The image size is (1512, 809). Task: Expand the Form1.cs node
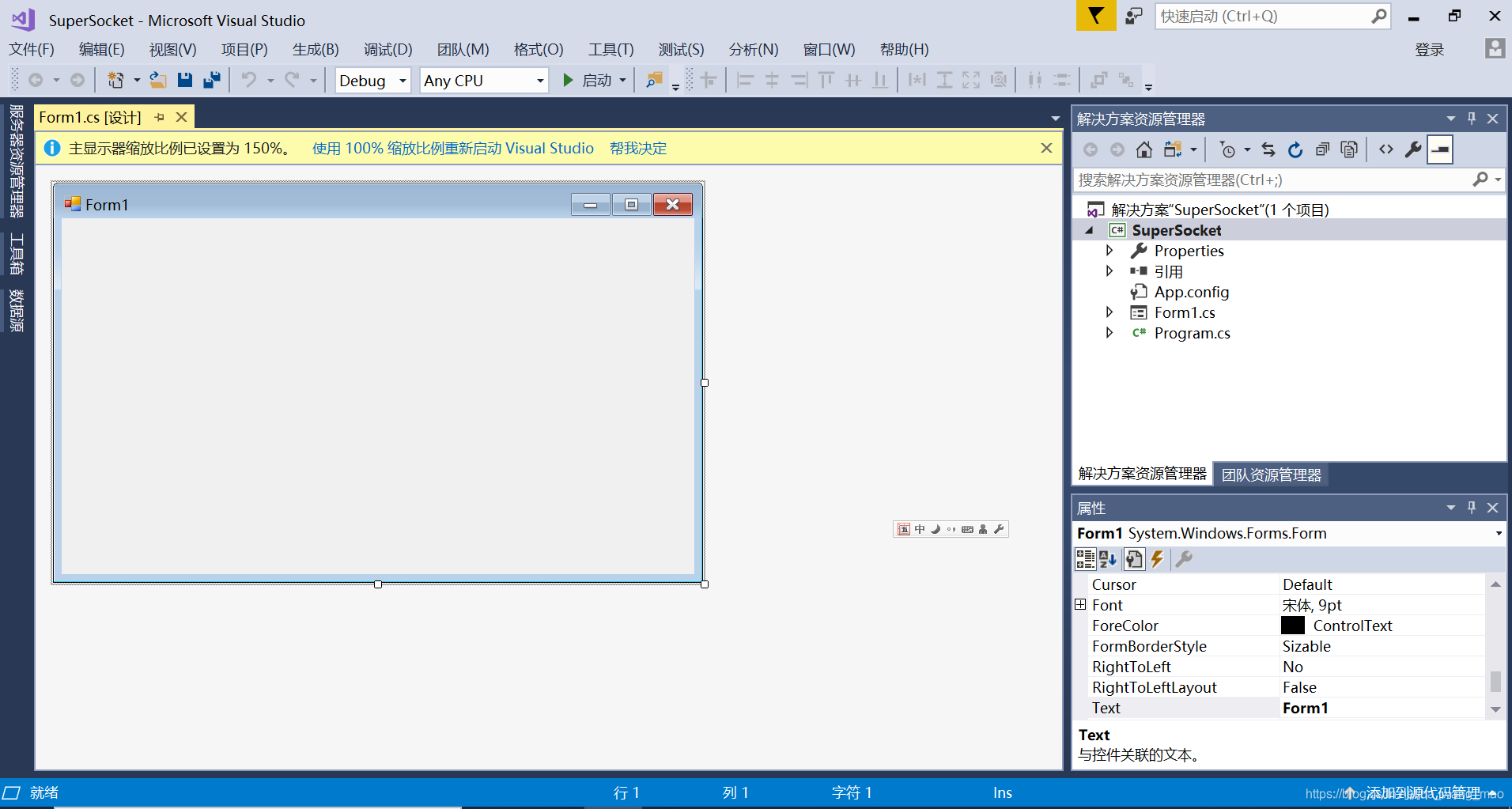click(x=1109, y=312)
